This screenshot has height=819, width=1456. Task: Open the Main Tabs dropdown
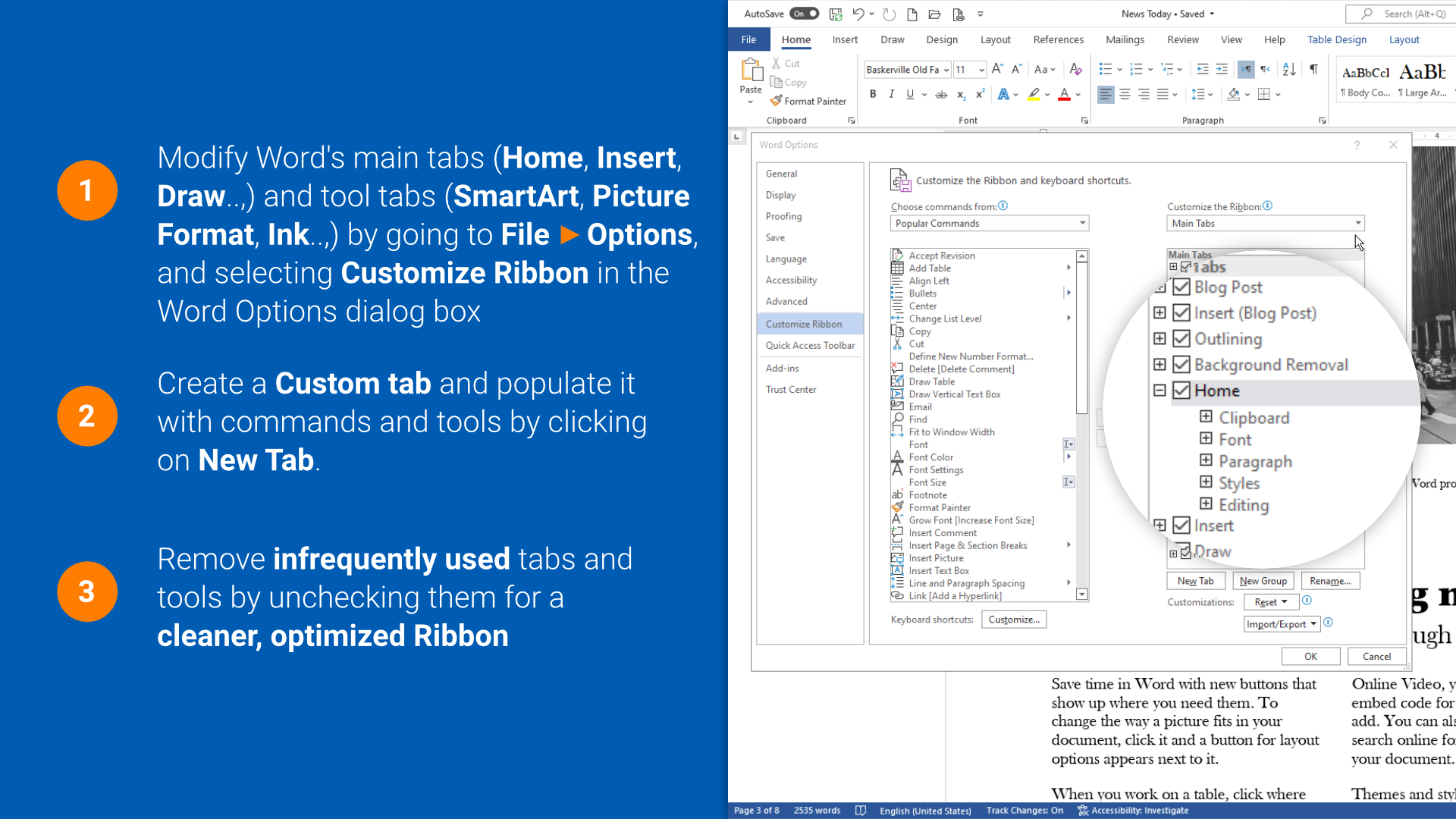pos(1265,223)
